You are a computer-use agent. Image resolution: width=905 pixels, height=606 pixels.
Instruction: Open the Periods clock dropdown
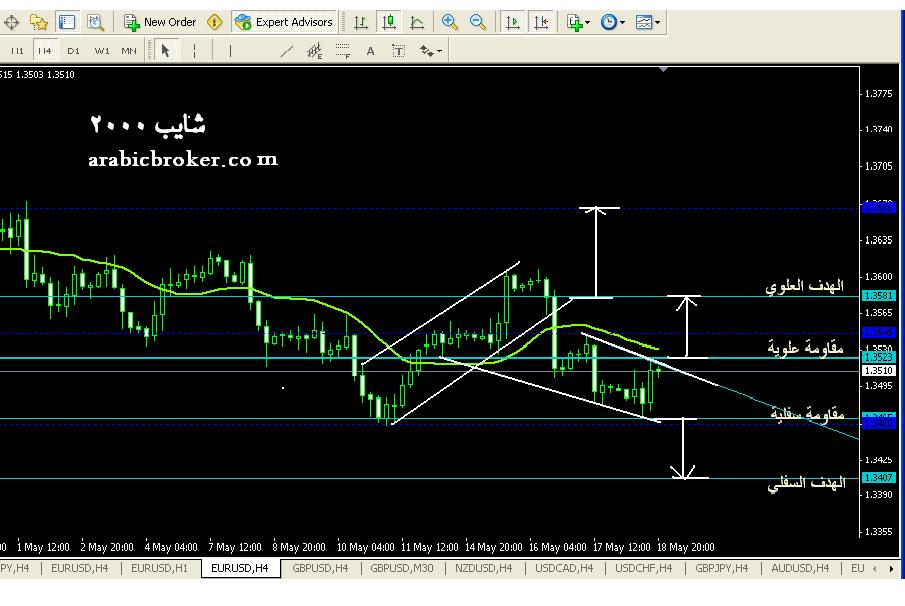click(612, 23)
